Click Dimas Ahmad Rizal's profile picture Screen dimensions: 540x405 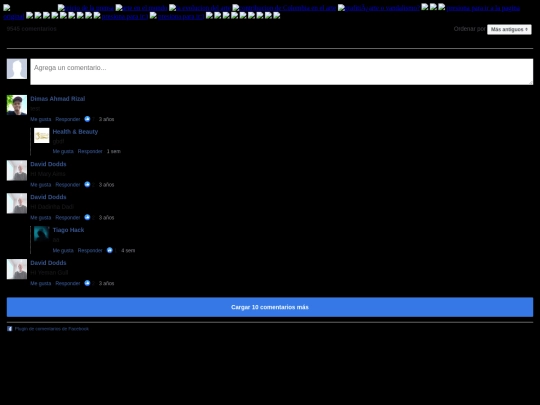pos(17,105)
